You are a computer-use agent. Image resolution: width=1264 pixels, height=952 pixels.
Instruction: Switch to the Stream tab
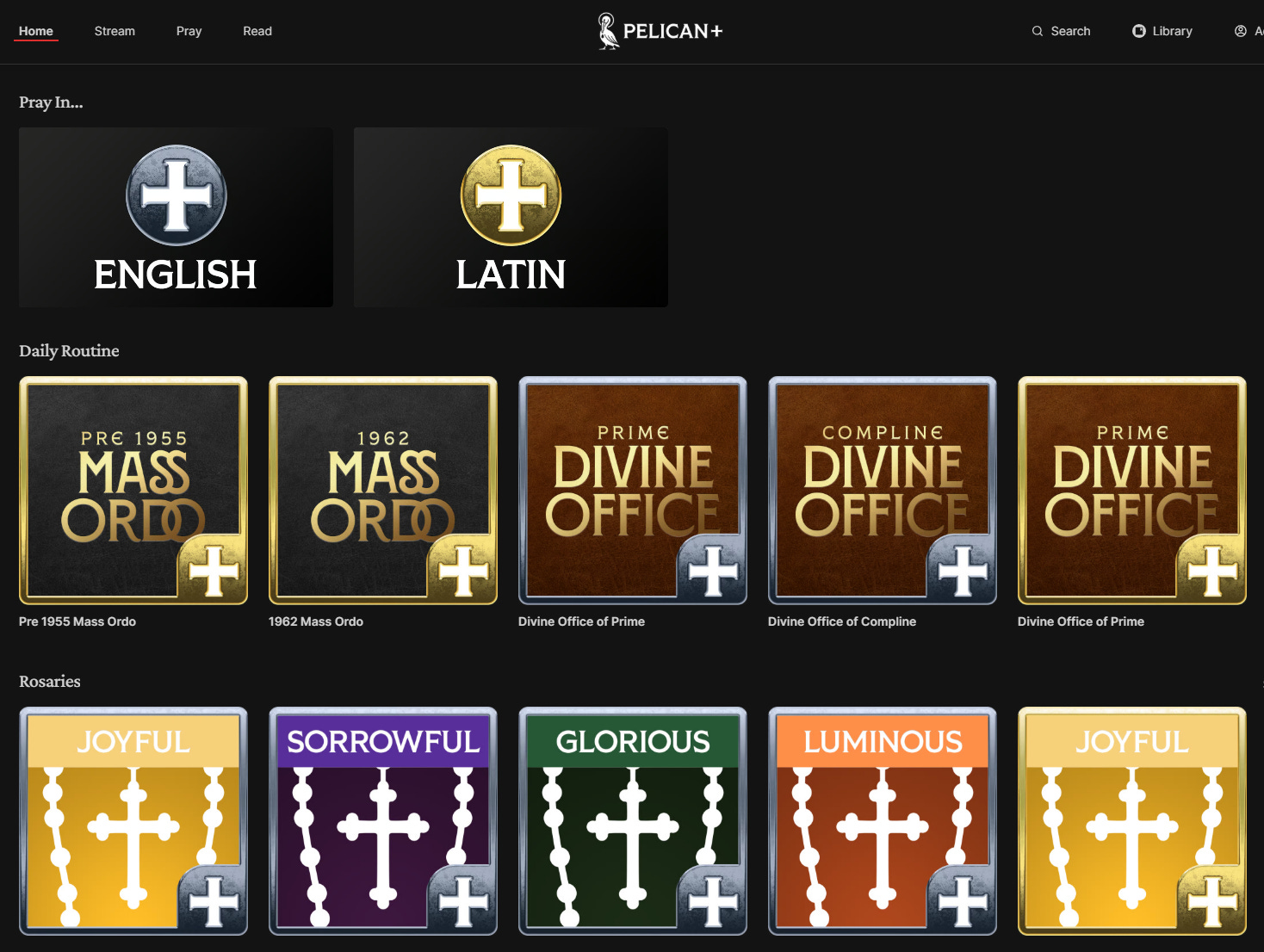pos(115,31)
